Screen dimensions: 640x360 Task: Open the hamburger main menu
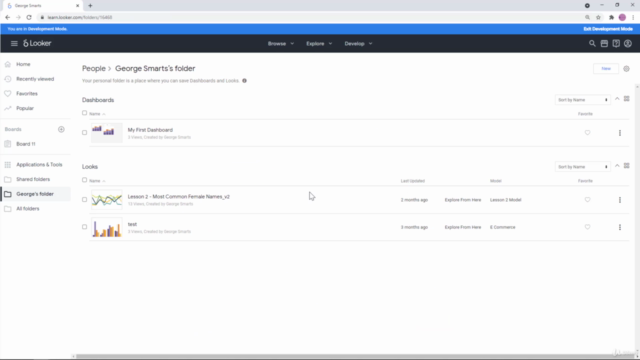(14, 43)
